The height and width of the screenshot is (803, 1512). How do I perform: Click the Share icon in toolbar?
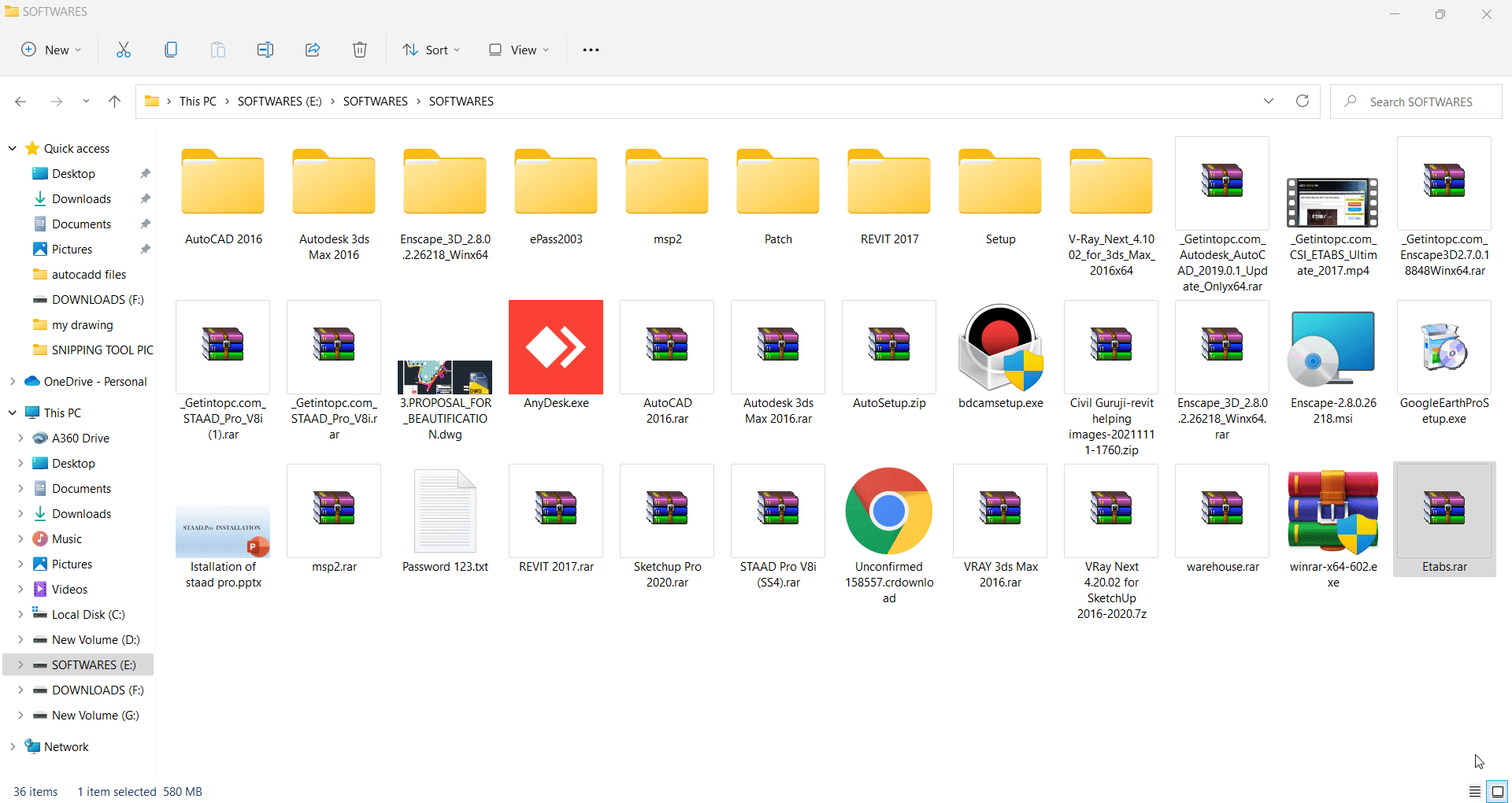click(x=313, y=50)
